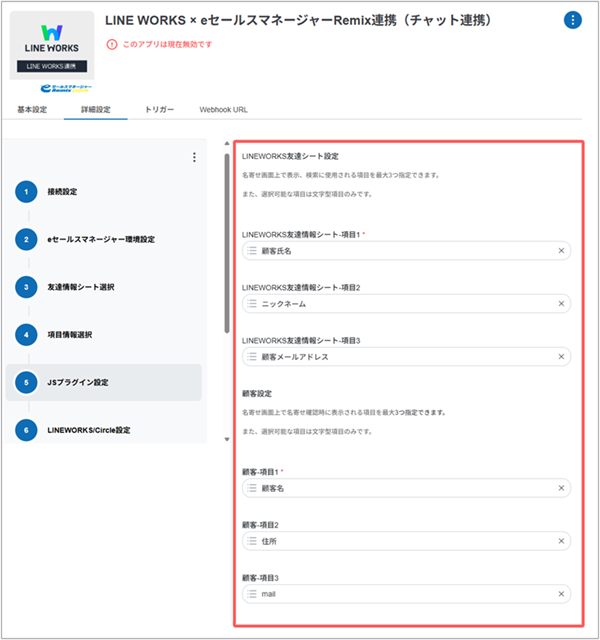Open the 顧客-項目1 顧客名 dropdown

(x=406, y=488)
